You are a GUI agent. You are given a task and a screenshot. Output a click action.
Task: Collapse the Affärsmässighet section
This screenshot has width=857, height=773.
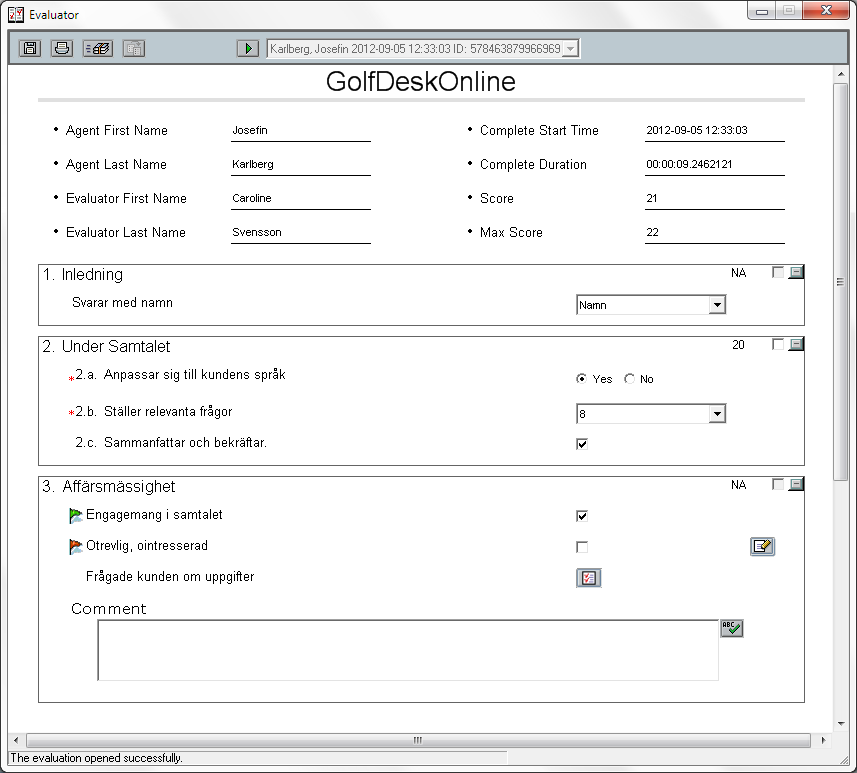[796, 484]
